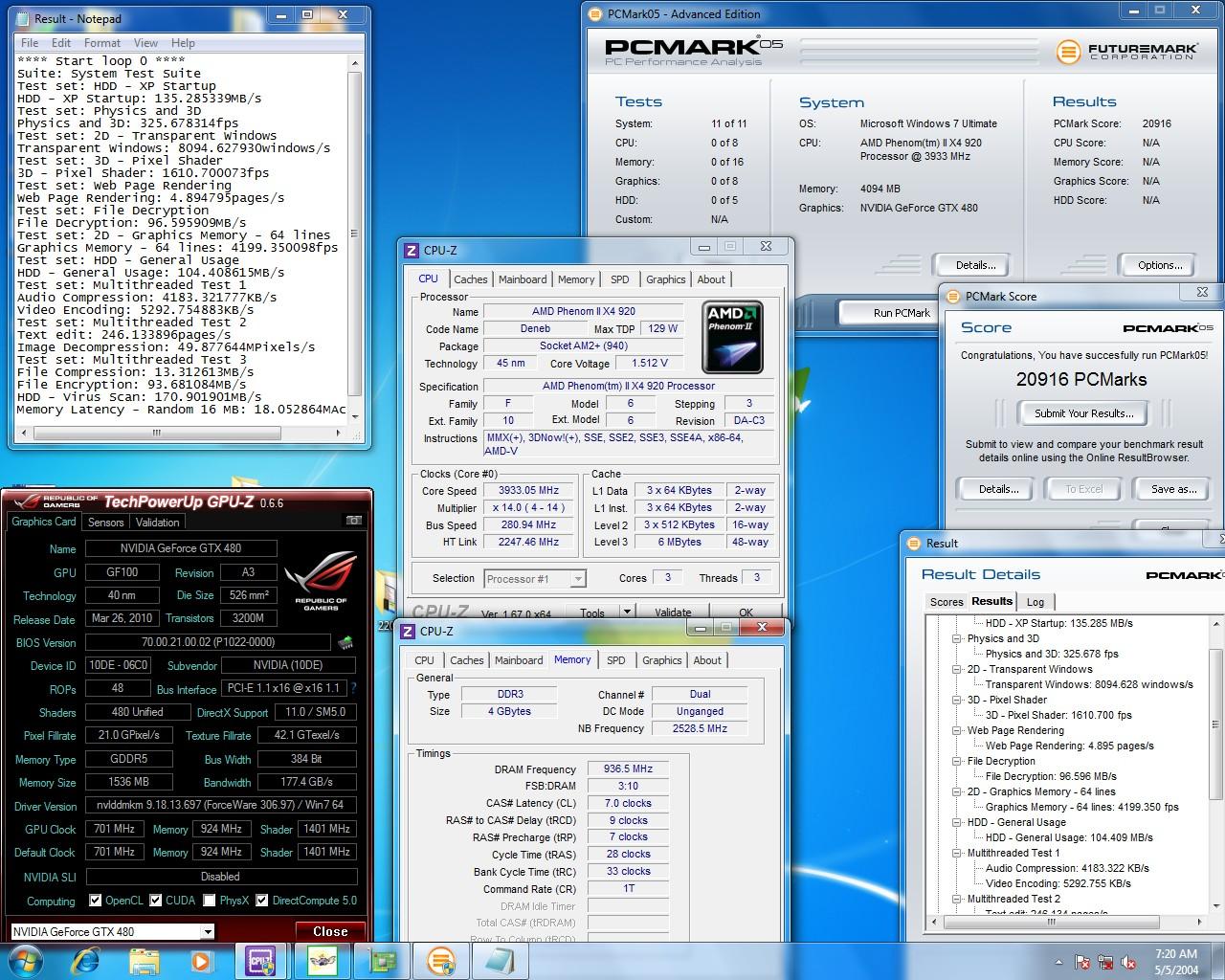Collapse the 2D - Transparent Windows node
The height and width of the screenshot is (980, 1225).
(x=956, y=669)
